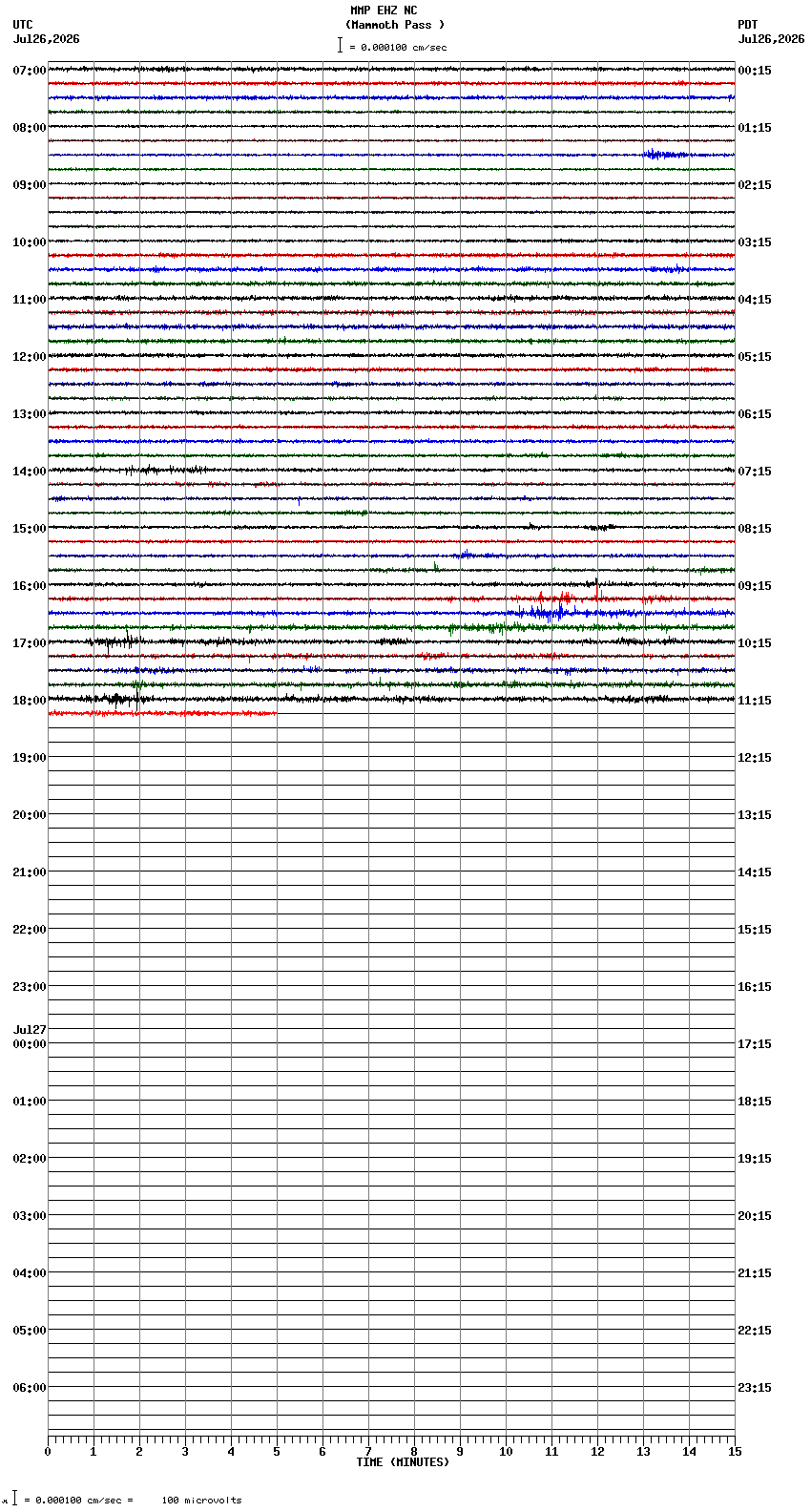Click the '10:00' UTC time label
This screenshot has width=811, height=1512.
30,242
